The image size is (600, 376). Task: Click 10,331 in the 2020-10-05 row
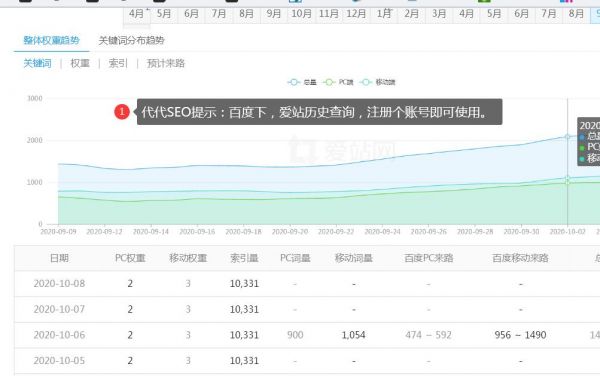244,361
